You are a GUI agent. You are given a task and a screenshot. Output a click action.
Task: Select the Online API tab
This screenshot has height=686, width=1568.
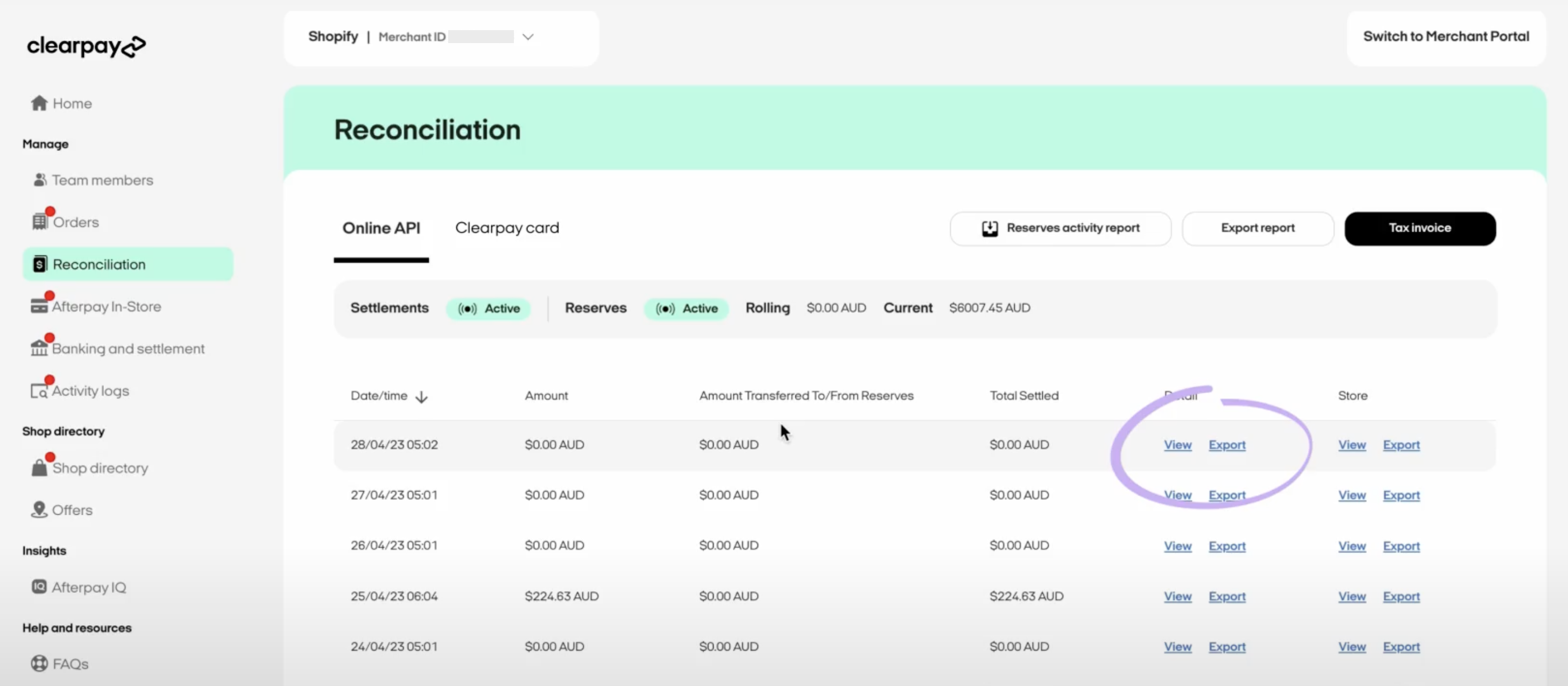[x=381, y=228]
